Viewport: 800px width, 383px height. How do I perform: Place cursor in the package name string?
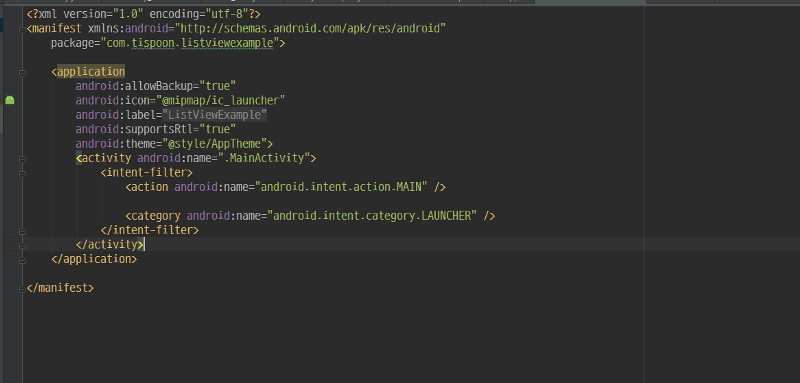[x=190, y=43]
